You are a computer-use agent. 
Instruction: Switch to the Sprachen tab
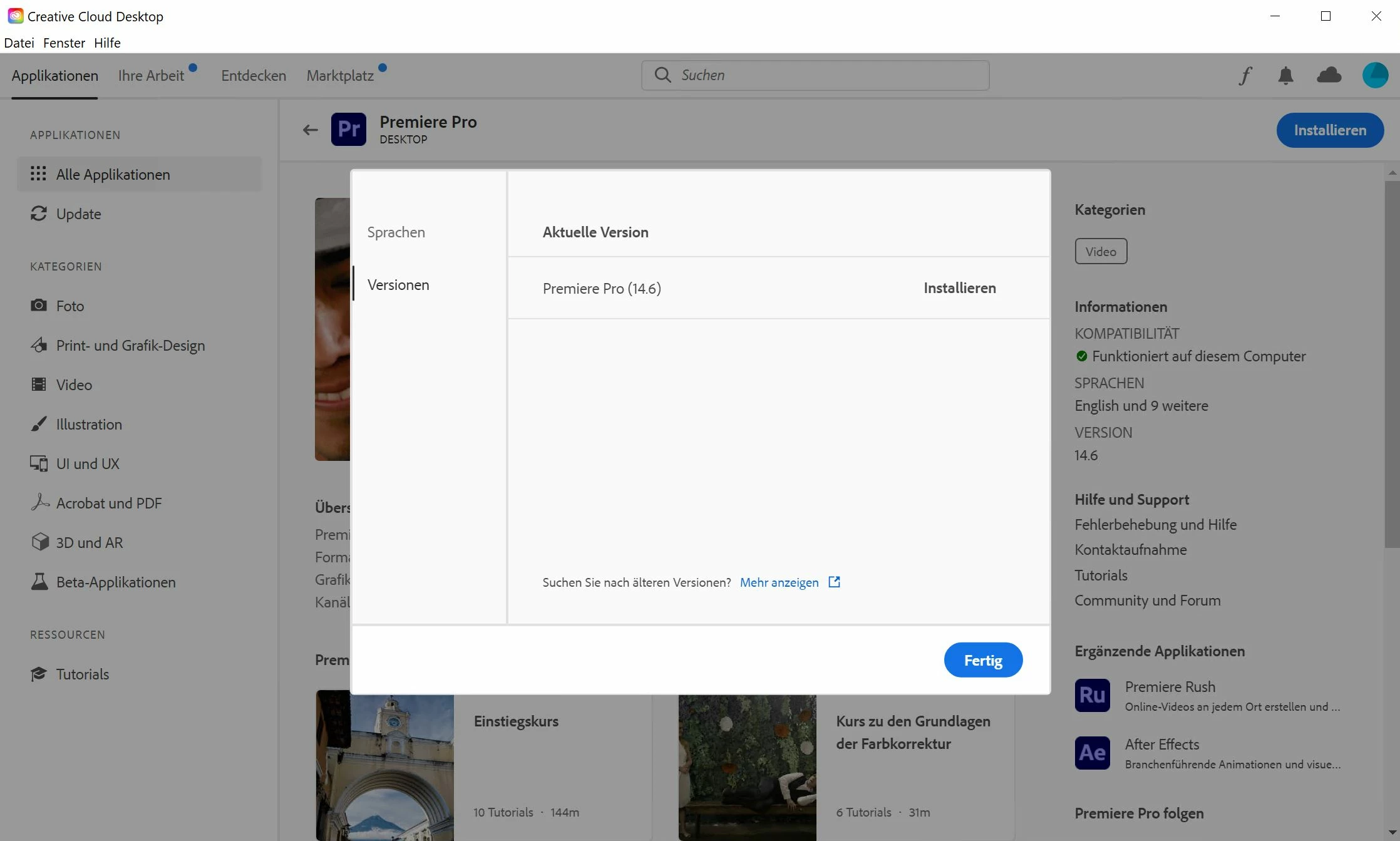(x=396, y=232)
